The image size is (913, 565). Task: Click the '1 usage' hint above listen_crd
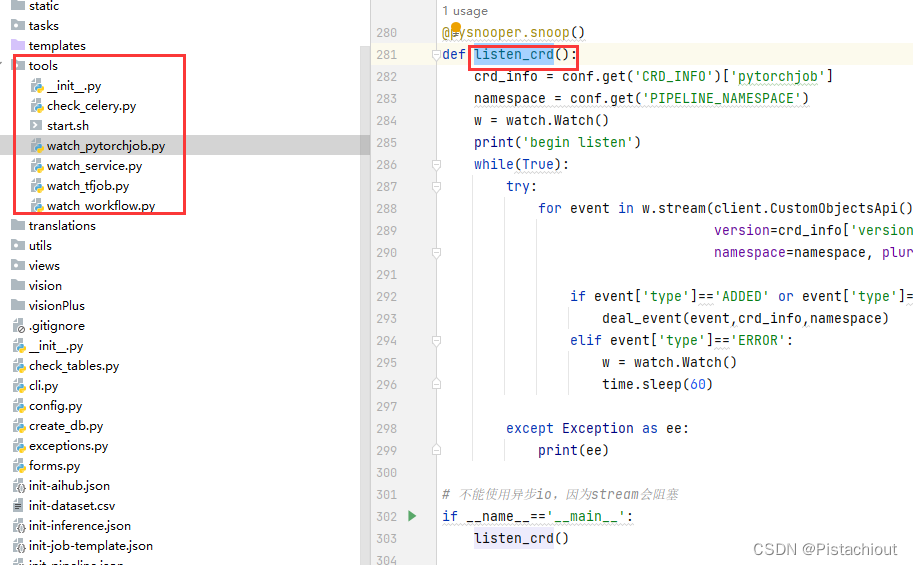465,11
